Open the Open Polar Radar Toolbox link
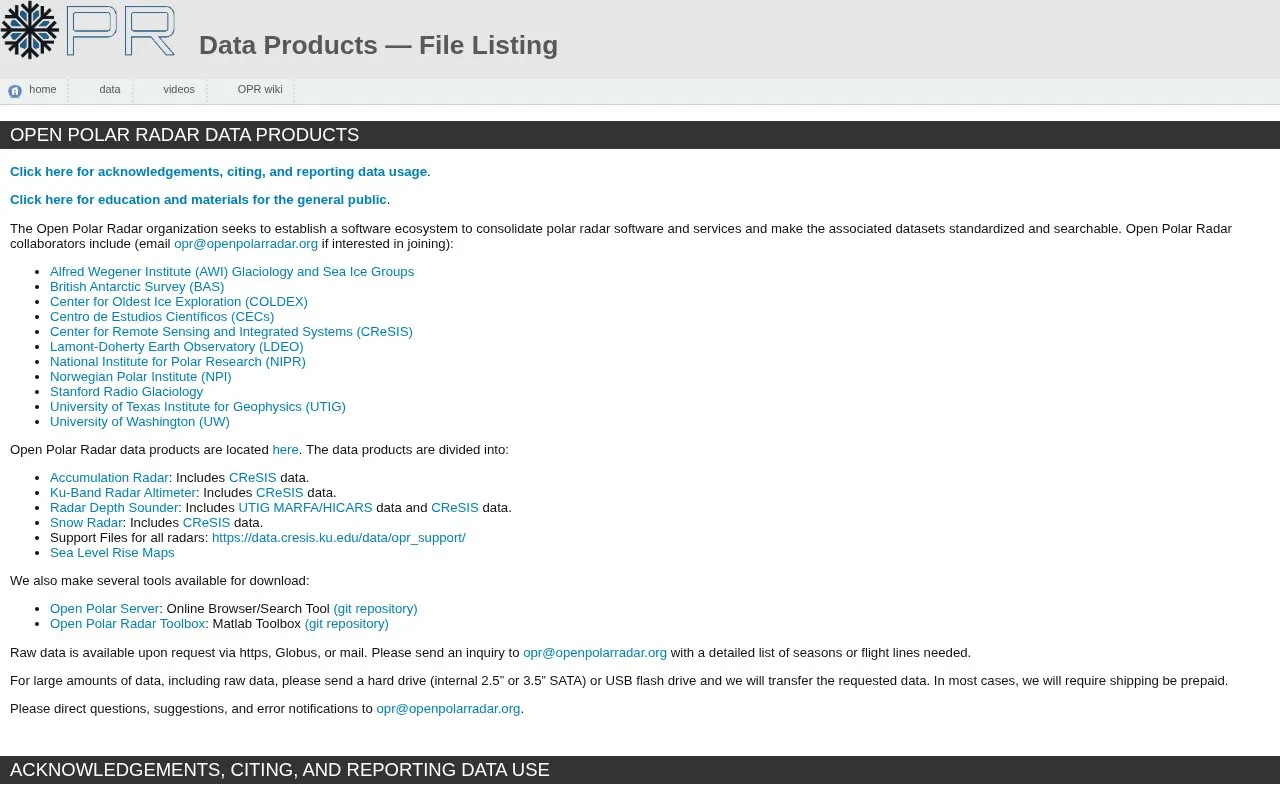The image size is (1280, 800). (x=128, y=624)
